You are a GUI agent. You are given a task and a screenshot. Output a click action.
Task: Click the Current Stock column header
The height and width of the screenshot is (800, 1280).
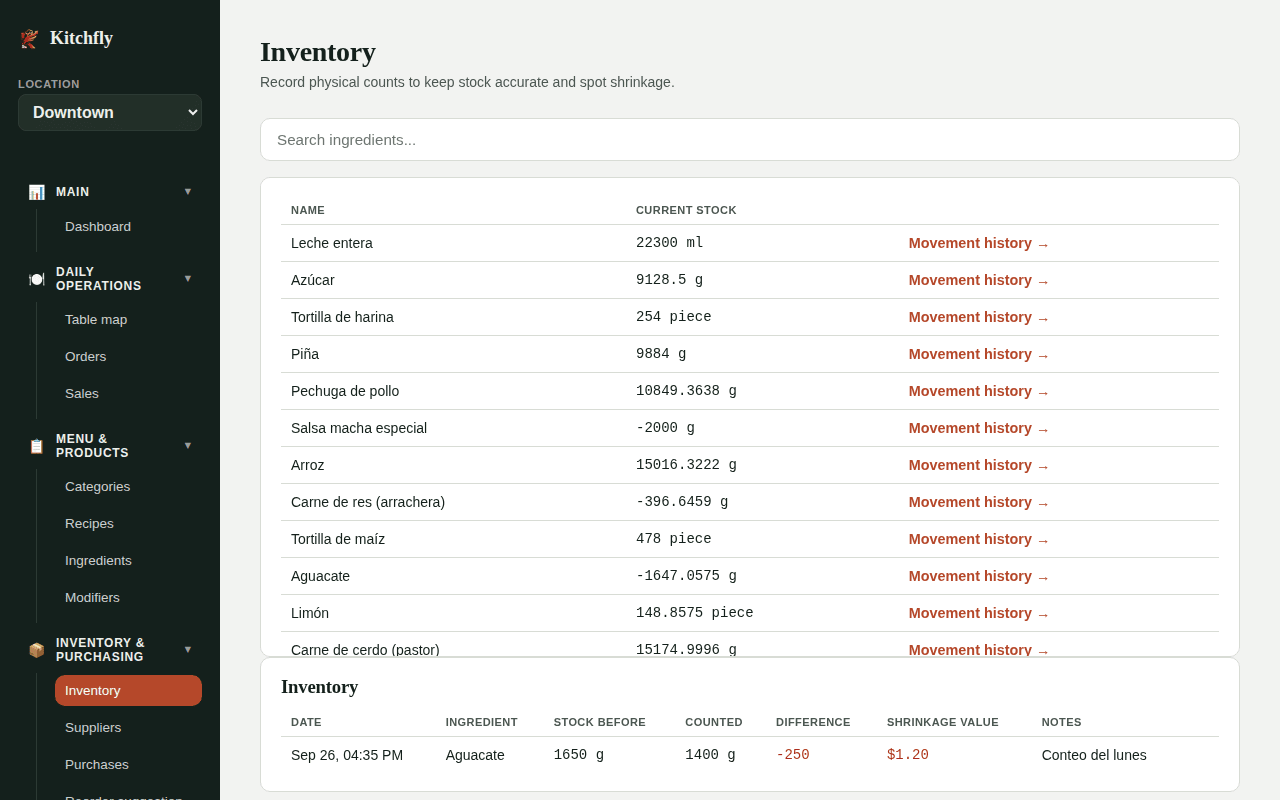point(686,210)
